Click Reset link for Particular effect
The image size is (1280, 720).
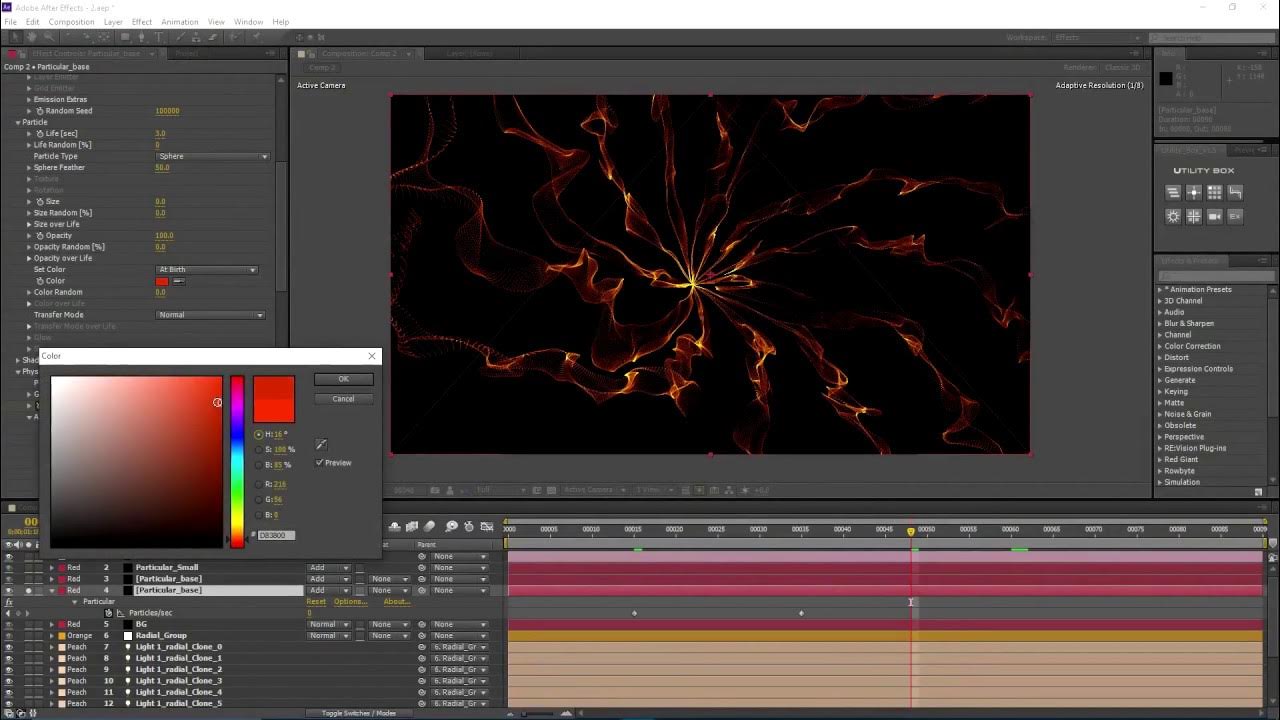tap(316, 602)
